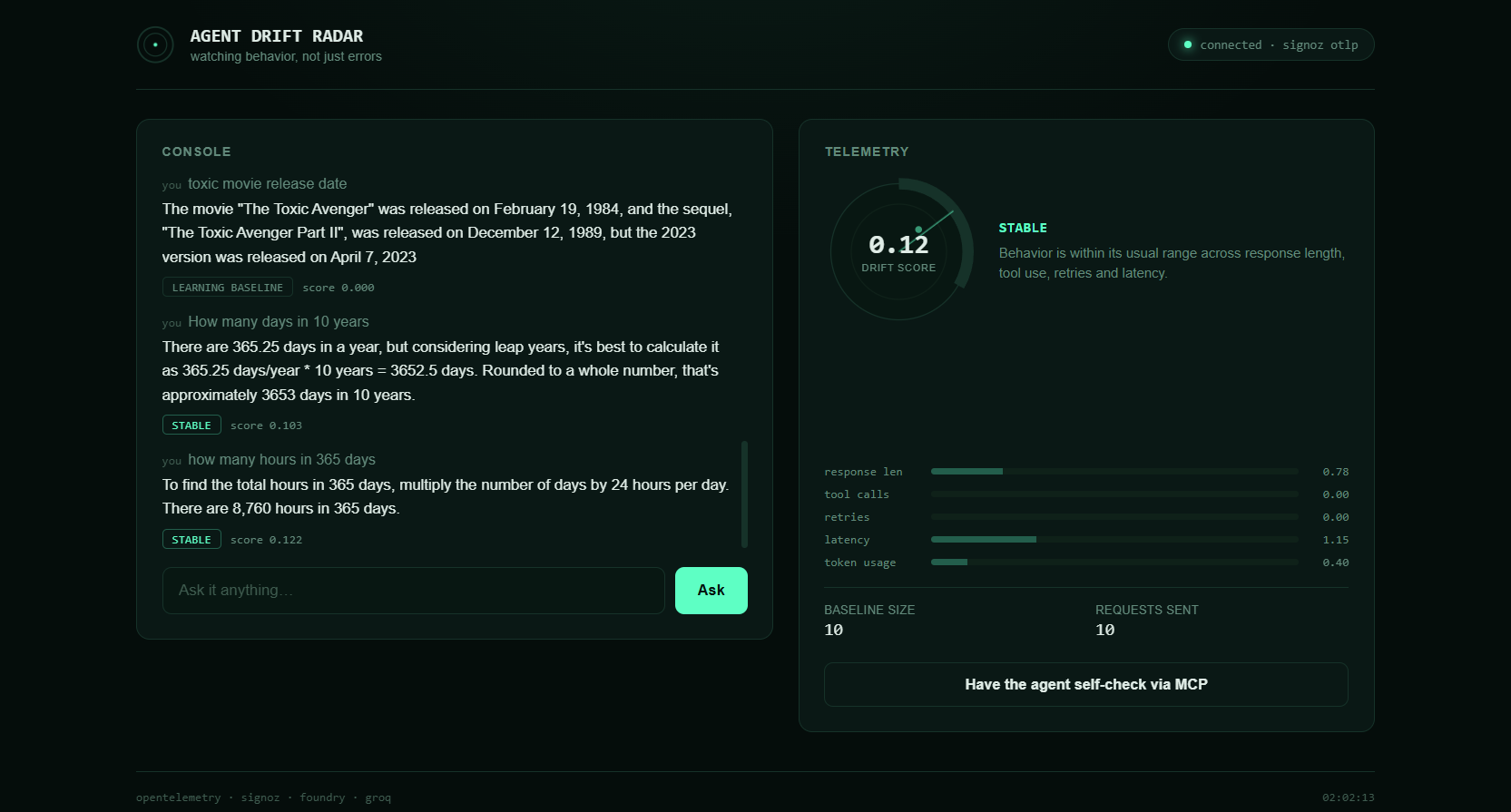Click the 8,760 hours answer text
Viewport: 1511px width, 812px height.
point(446,496)
